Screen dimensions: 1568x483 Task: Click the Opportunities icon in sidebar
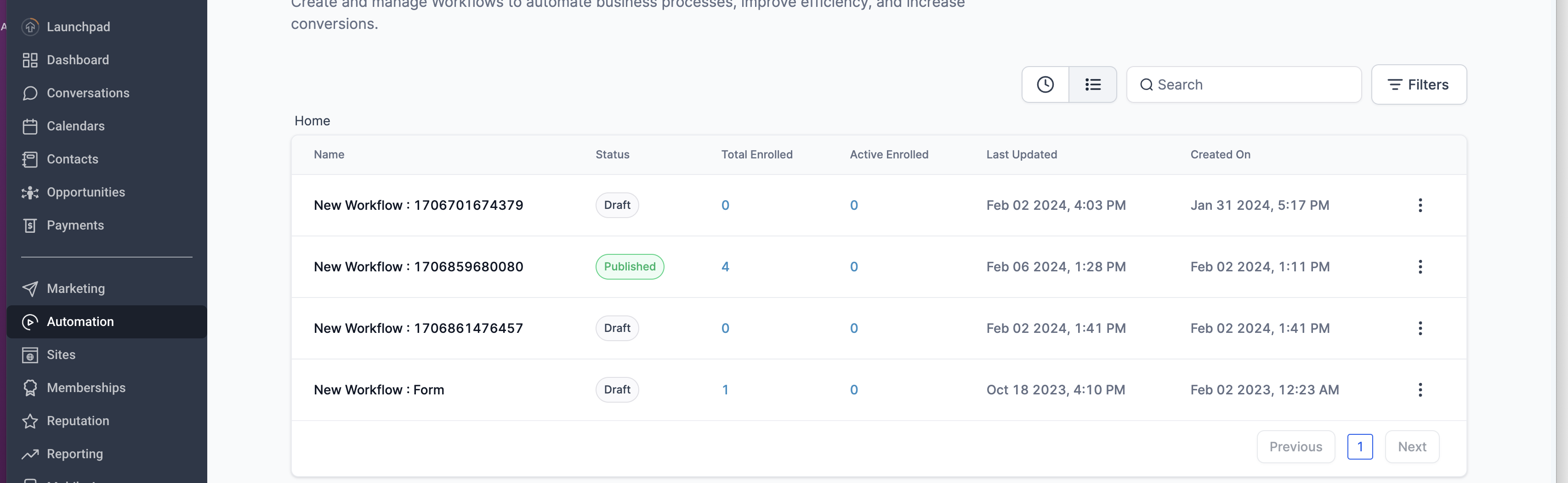pos(30,192)
